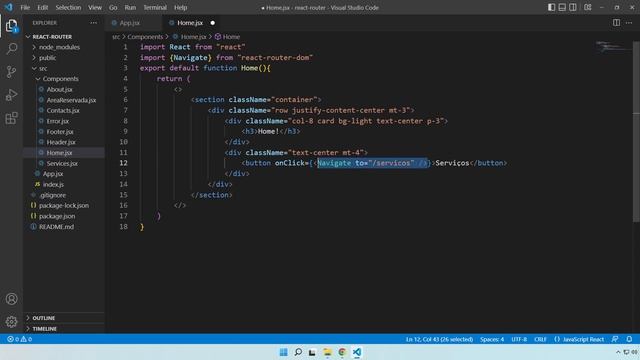Click Components in the breadcrumb
Screen dimensions: 640x360
coord(145,37)
